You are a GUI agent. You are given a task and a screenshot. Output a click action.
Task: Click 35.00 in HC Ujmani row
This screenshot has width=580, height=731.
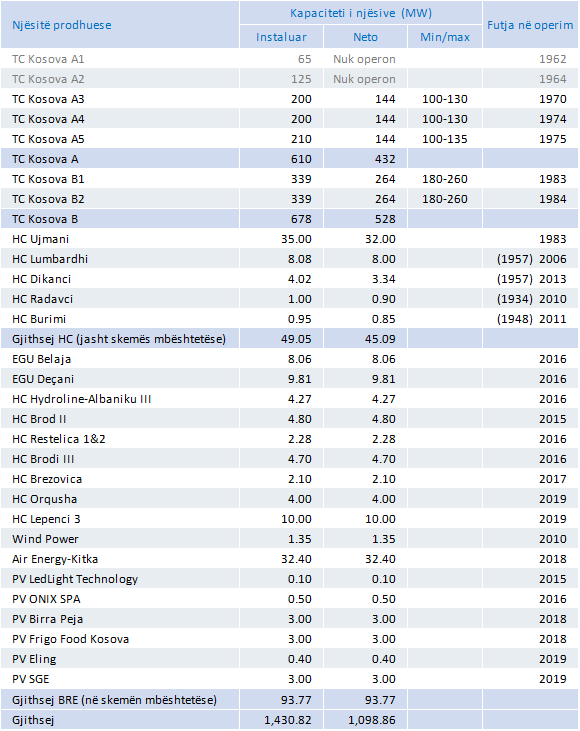pos(296,239)
